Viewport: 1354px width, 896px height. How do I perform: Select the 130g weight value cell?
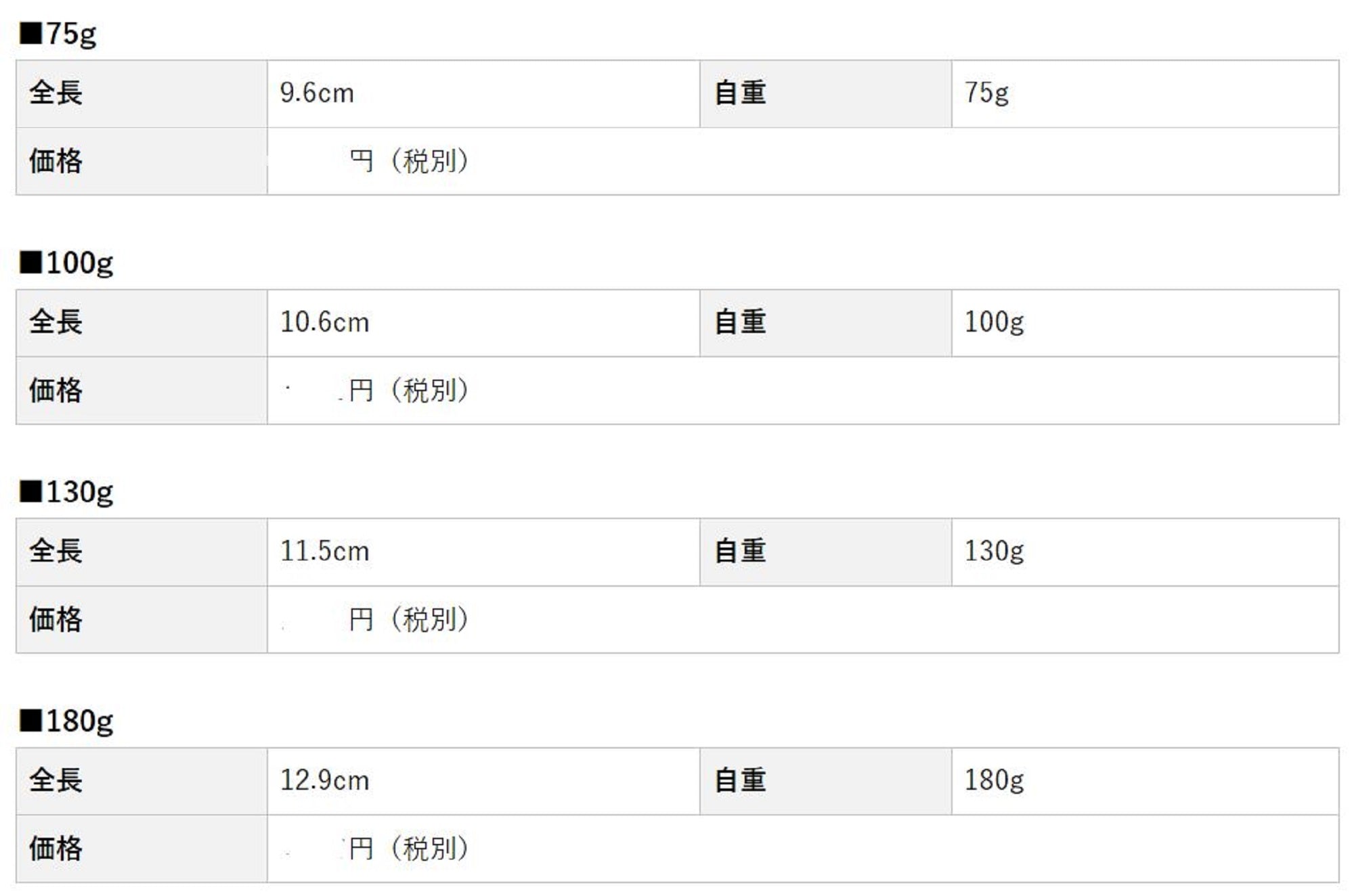994,552
